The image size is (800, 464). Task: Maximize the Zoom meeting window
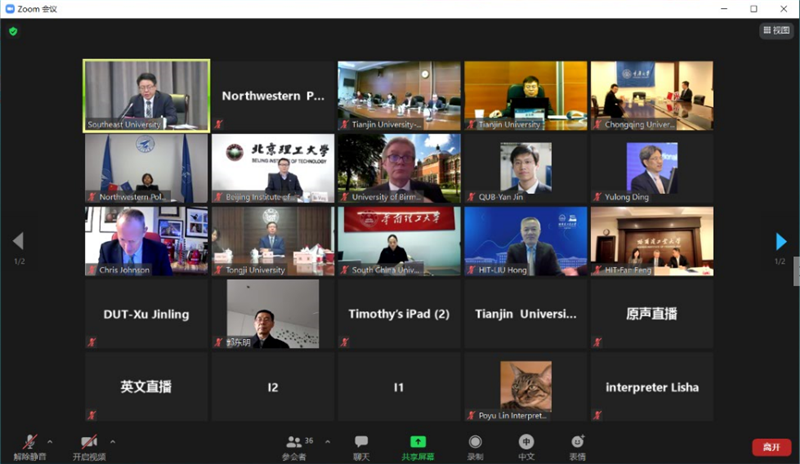(754, 9)
